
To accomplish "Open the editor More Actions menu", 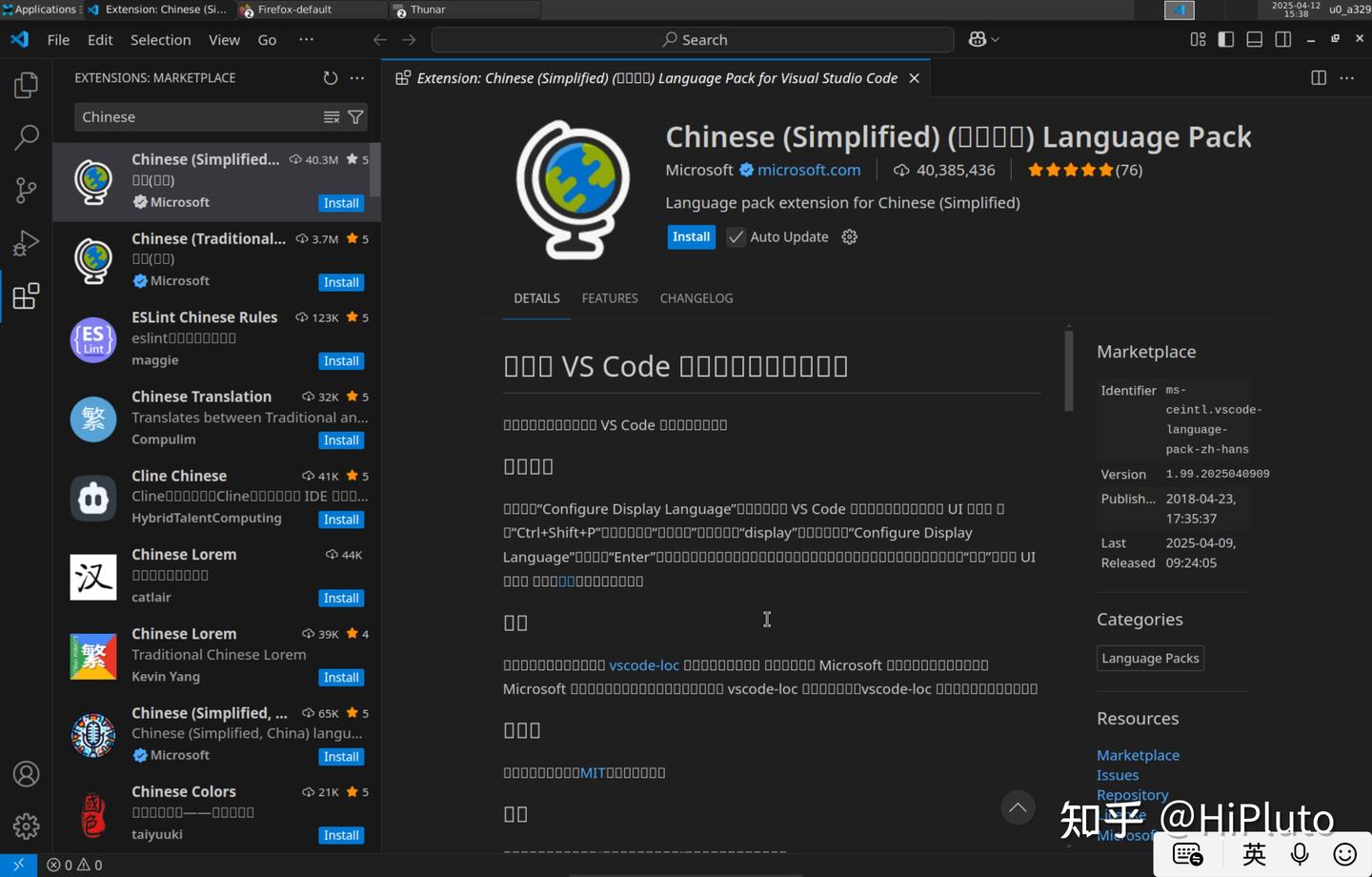I will click(1346, 77).
